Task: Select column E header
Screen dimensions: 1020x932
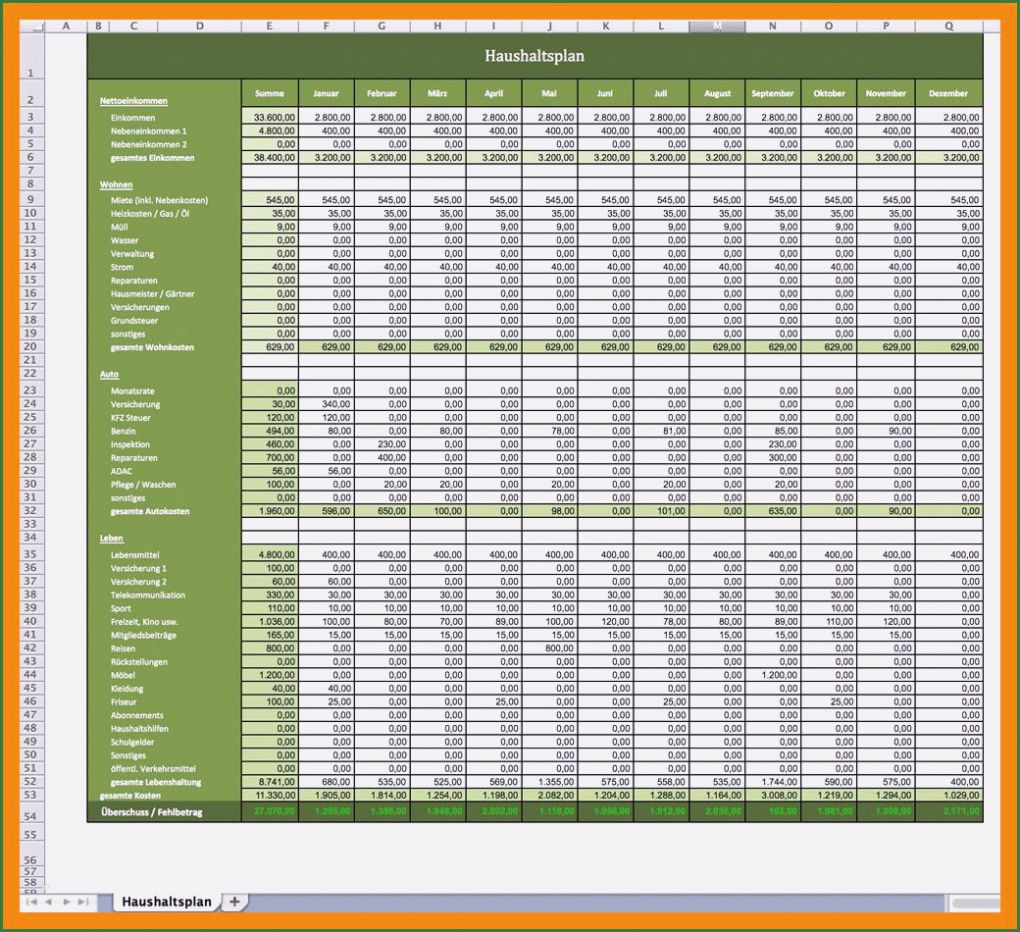Action: click(269, 27)
